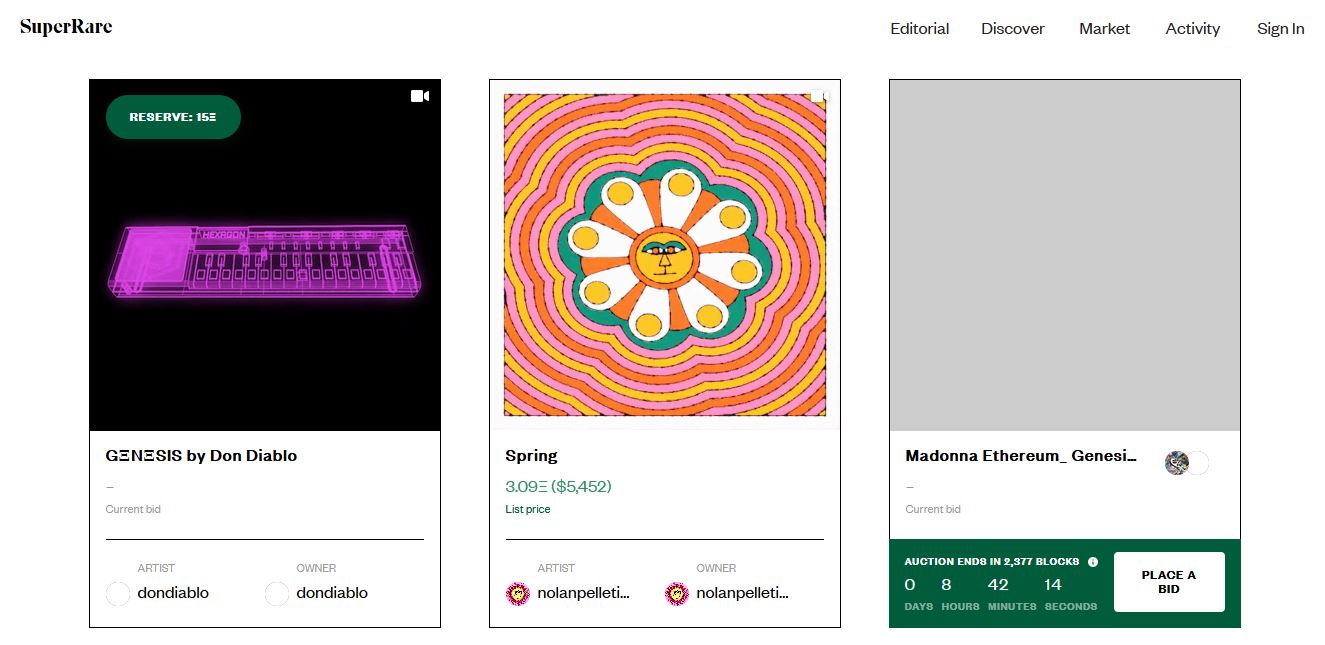The width and height of the screenshot is (1325, 645).
Task: Click the auction blocks info icon
Action: click(1093, 562)
